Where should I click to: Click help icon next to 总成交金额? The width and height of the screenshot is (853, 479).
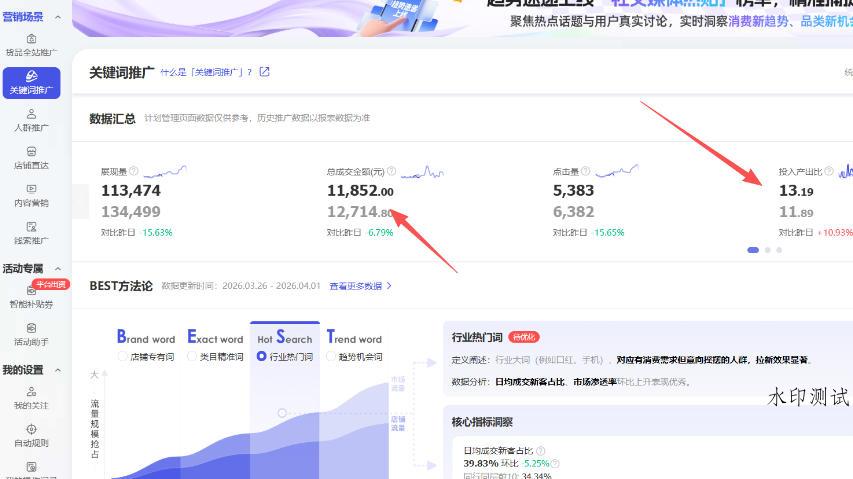(391, 171)
